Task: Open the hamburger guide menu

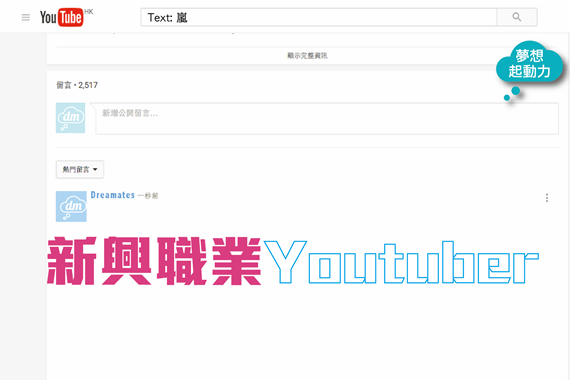Action: click(x=25, y=17)
